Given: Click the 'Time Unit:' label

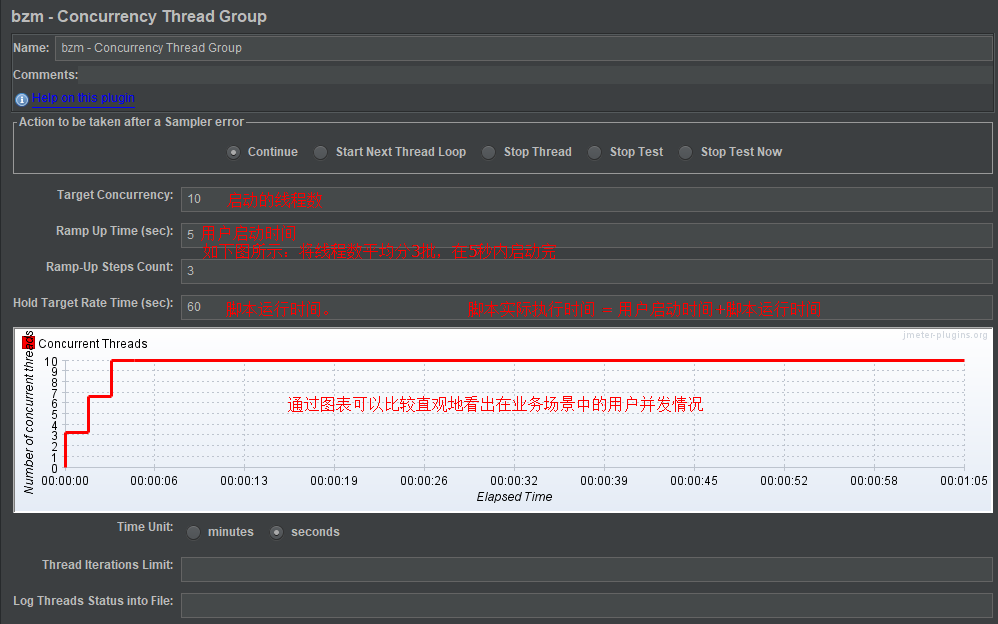Looking at the screenshot, I should [145, 527].
